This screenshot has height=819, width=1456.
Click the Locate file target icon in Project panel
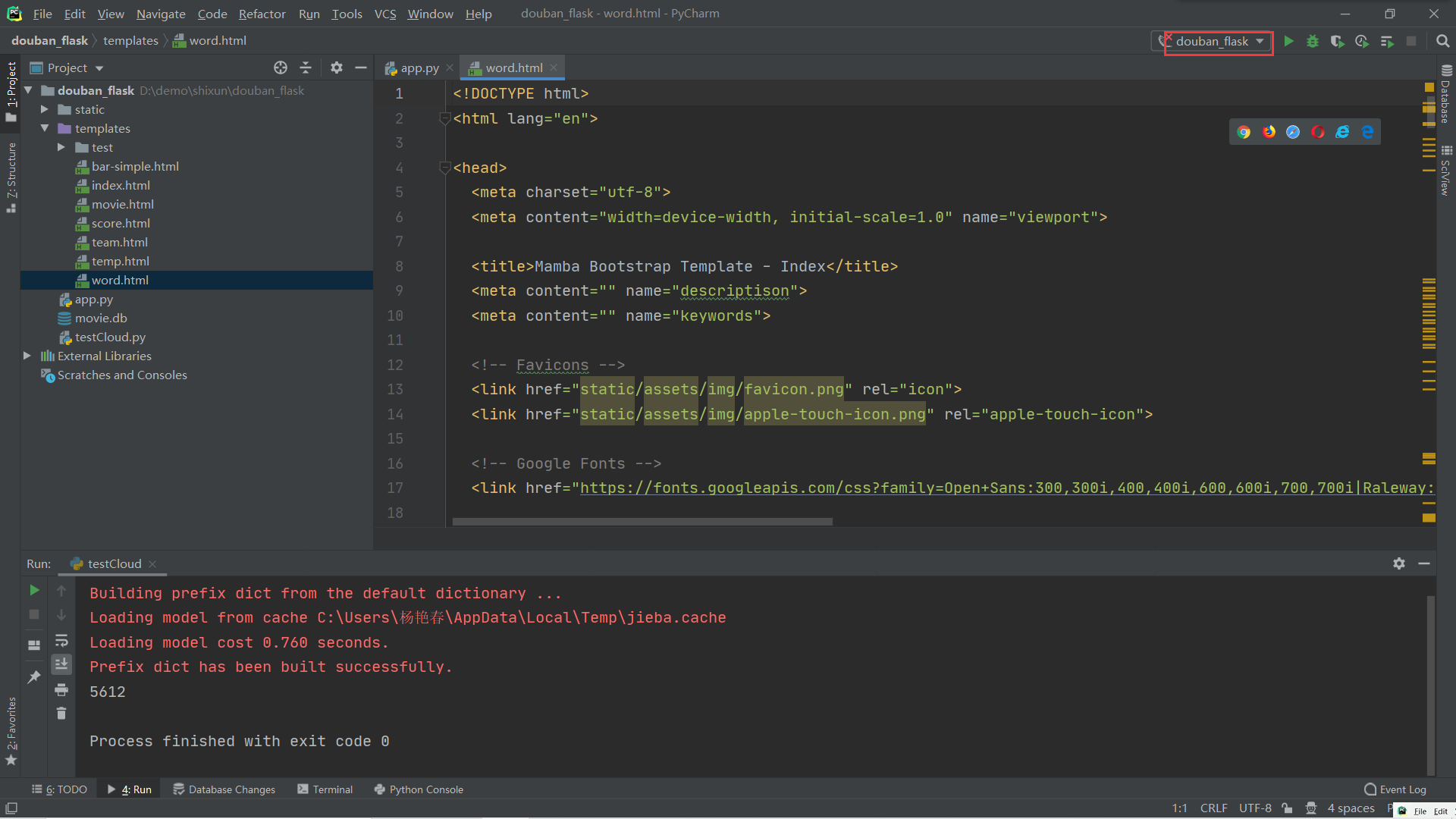coord(281,67)
